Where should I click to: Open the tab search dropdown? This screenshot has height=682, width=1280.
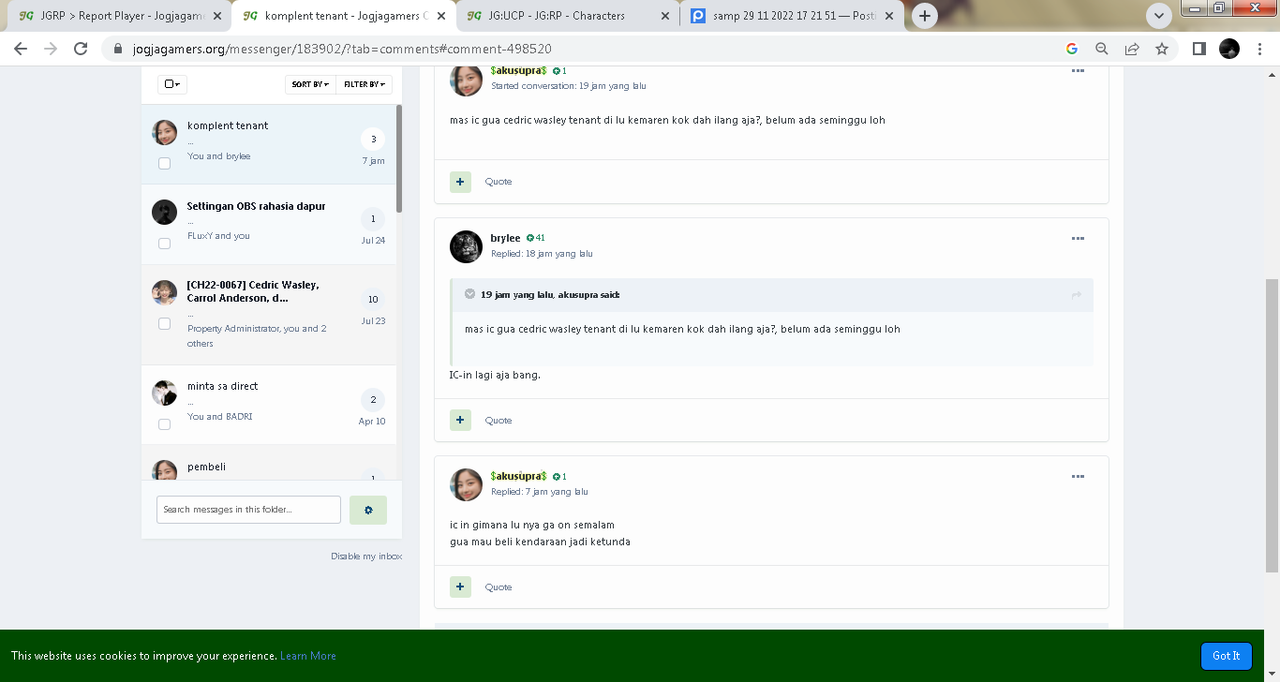(1159, 16)
